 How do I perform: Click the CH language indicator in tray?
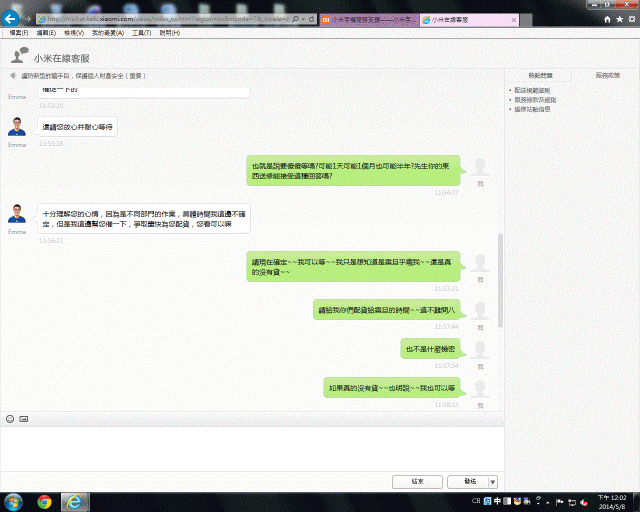coord(476,501)
